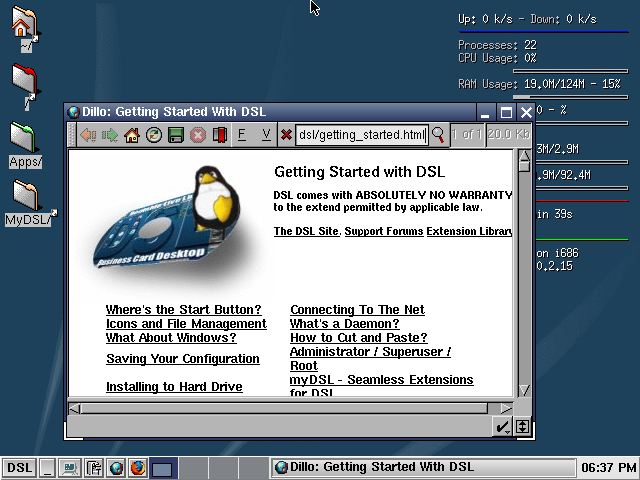
Task: Clear the URL with the red X
Action: [287, 135]
